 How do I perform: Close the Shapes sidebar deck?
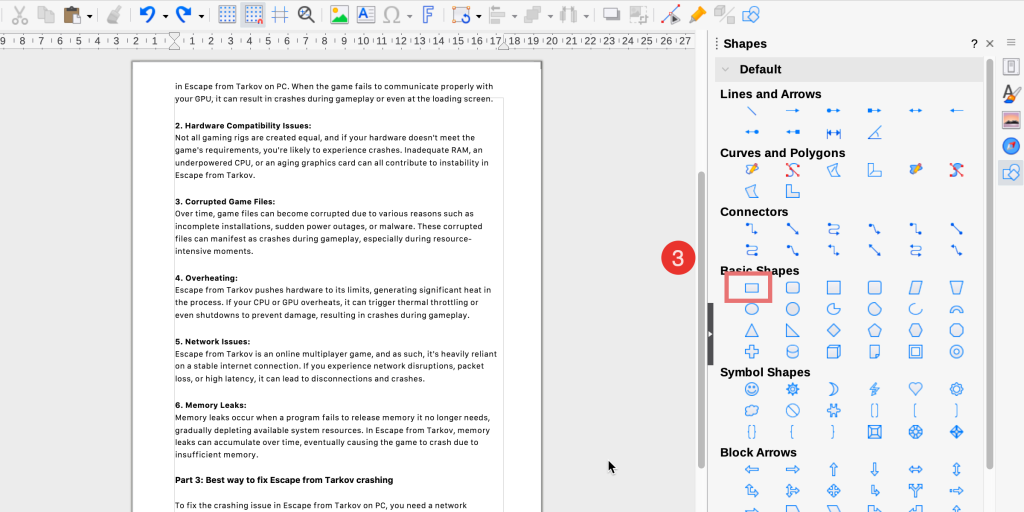[990, 44]
